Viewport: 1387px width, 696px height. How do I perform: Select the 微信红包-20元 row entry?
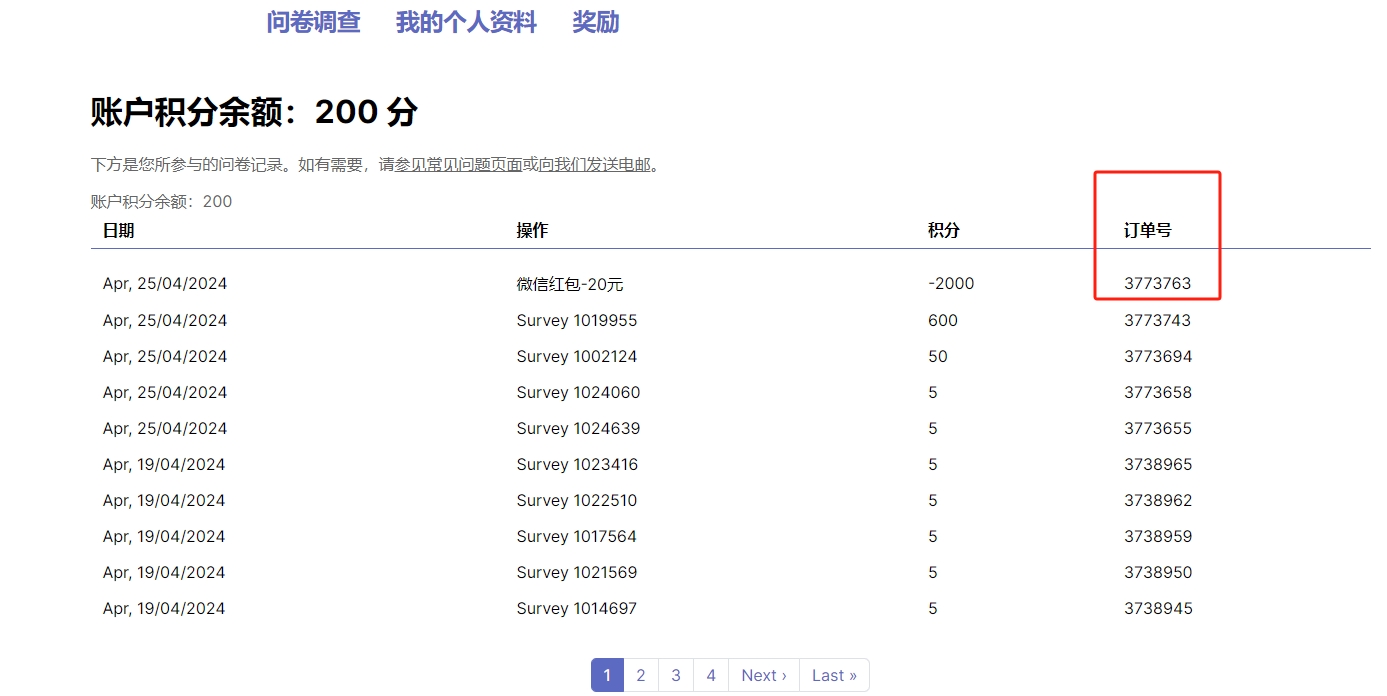[x=570, y=284]
